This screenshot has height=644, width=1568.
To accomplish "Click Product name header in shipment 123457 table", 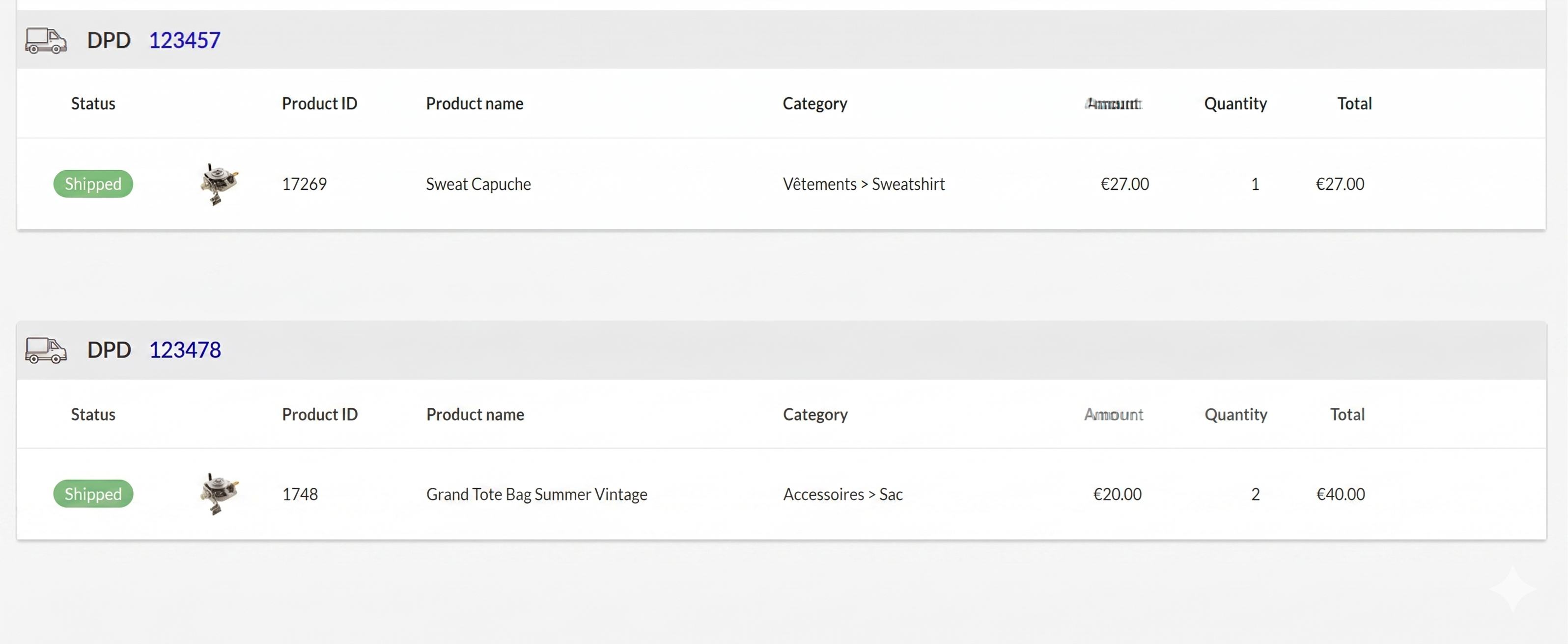I will [x=475, y=104].
